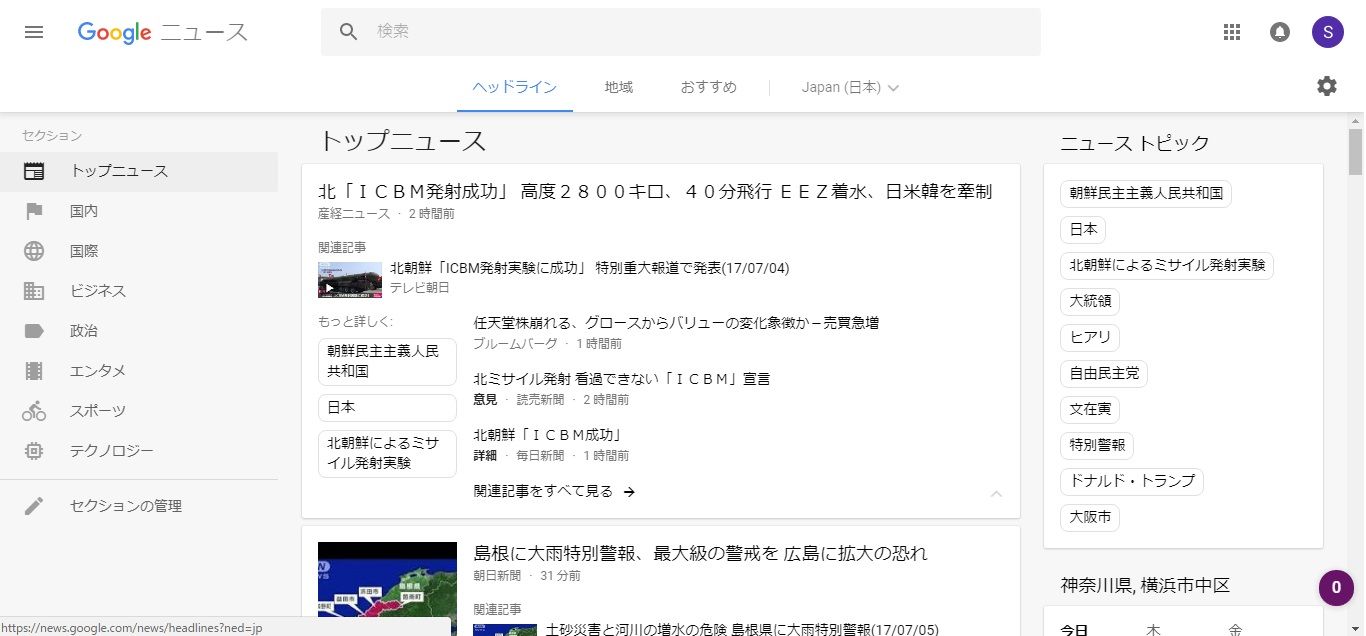The width and height of the screenshot is (1366, 636).
Task: Select topic 自由民主党
Action: click(x=1104, y=373)
